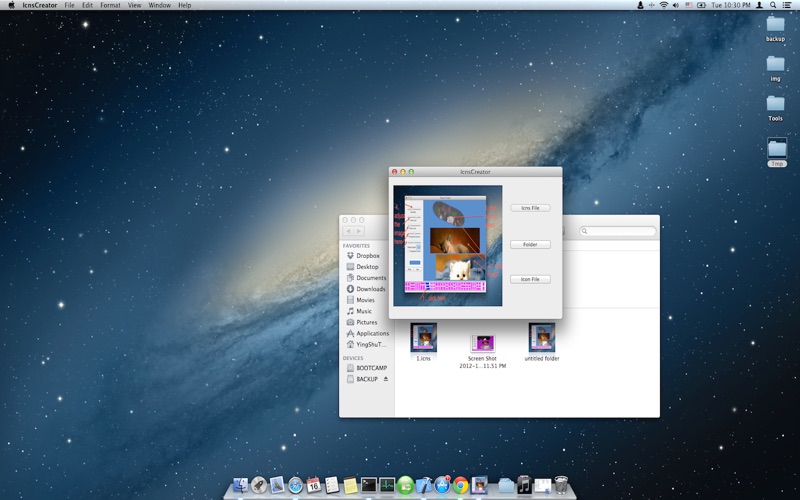Open Spotlight search in menu bar
This screenshot has width=800, height=500.
pos(773,5)
